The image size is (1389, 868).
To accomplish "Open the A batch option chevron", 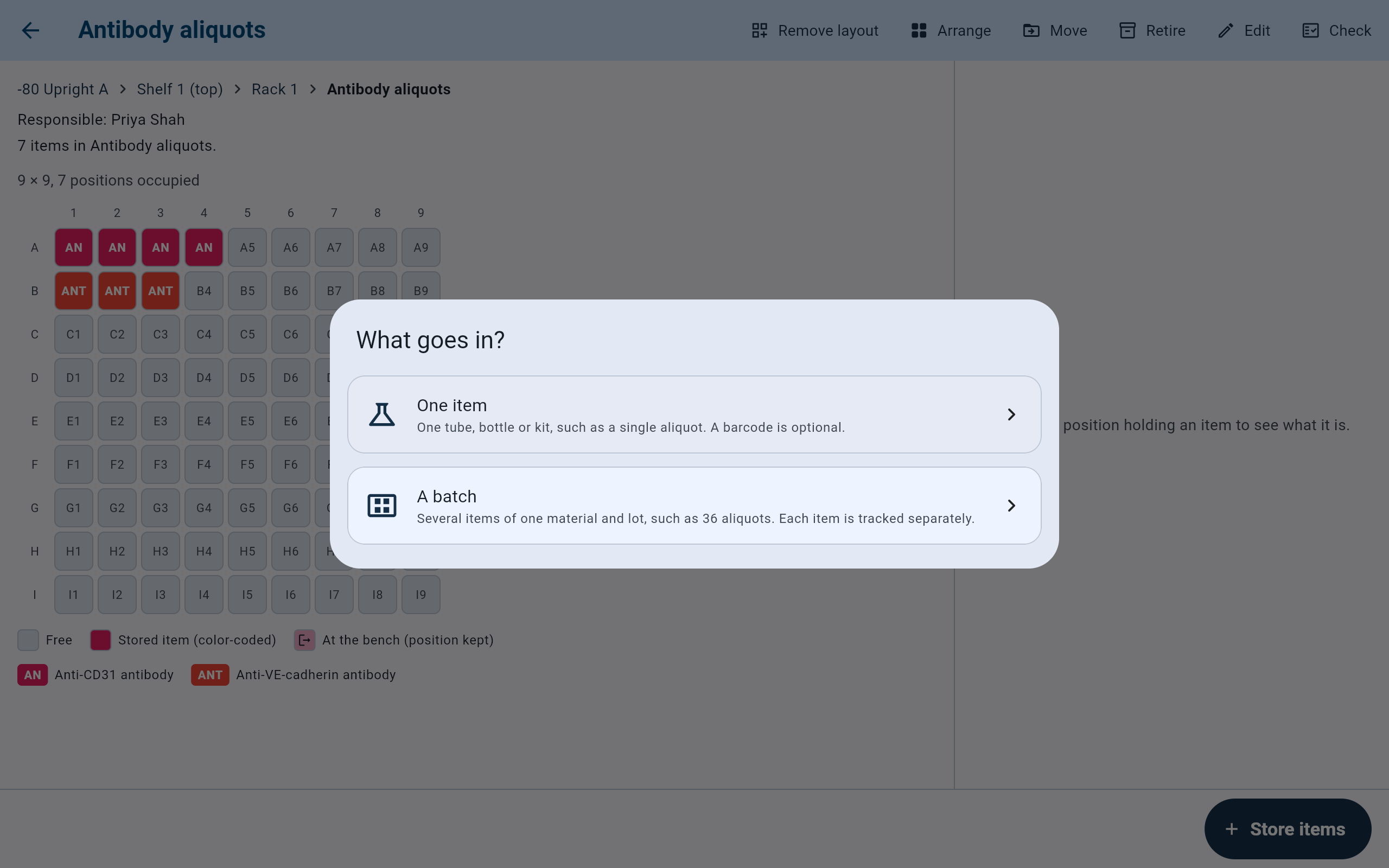I will pyautogui.click(x=1011, y=506).
